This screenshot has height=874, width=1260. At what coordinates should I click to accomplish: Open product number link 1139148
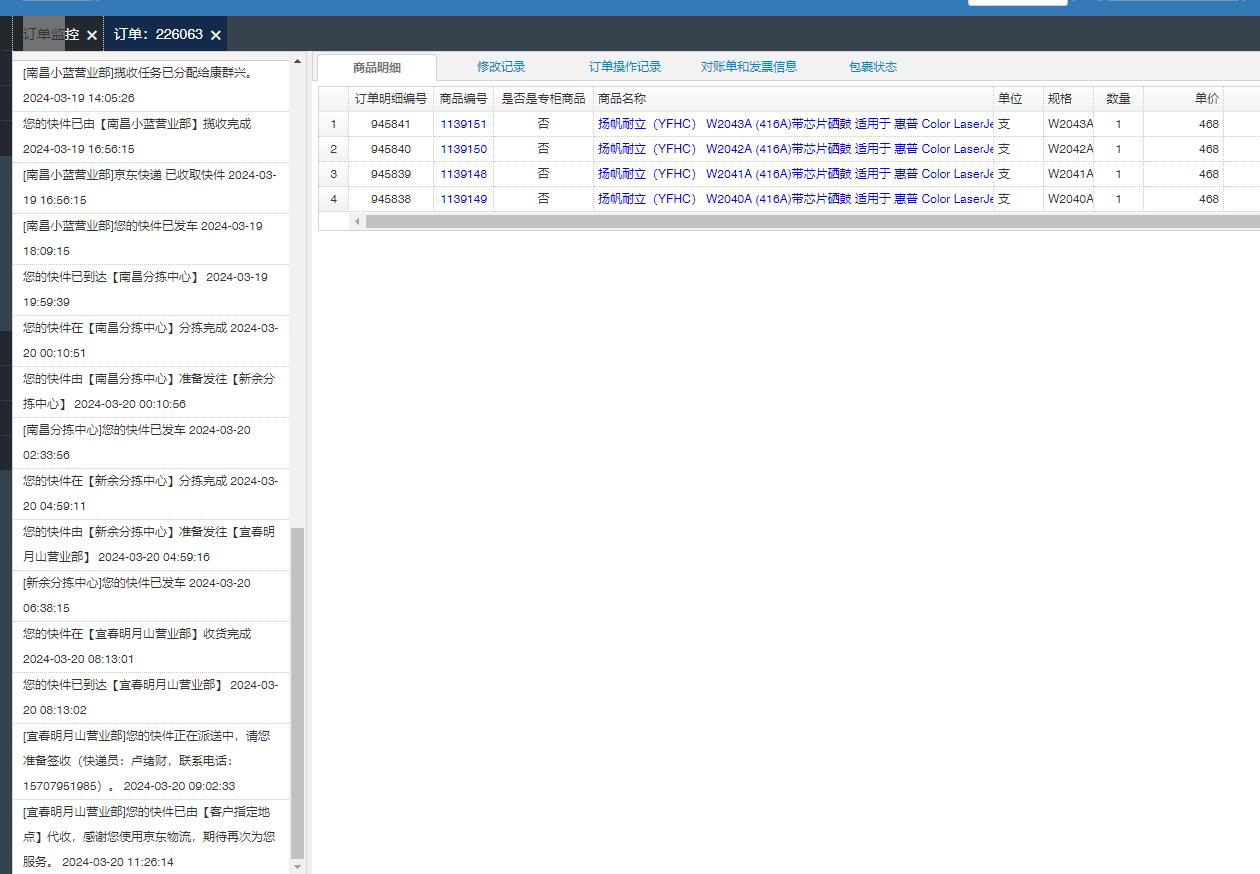464,174
